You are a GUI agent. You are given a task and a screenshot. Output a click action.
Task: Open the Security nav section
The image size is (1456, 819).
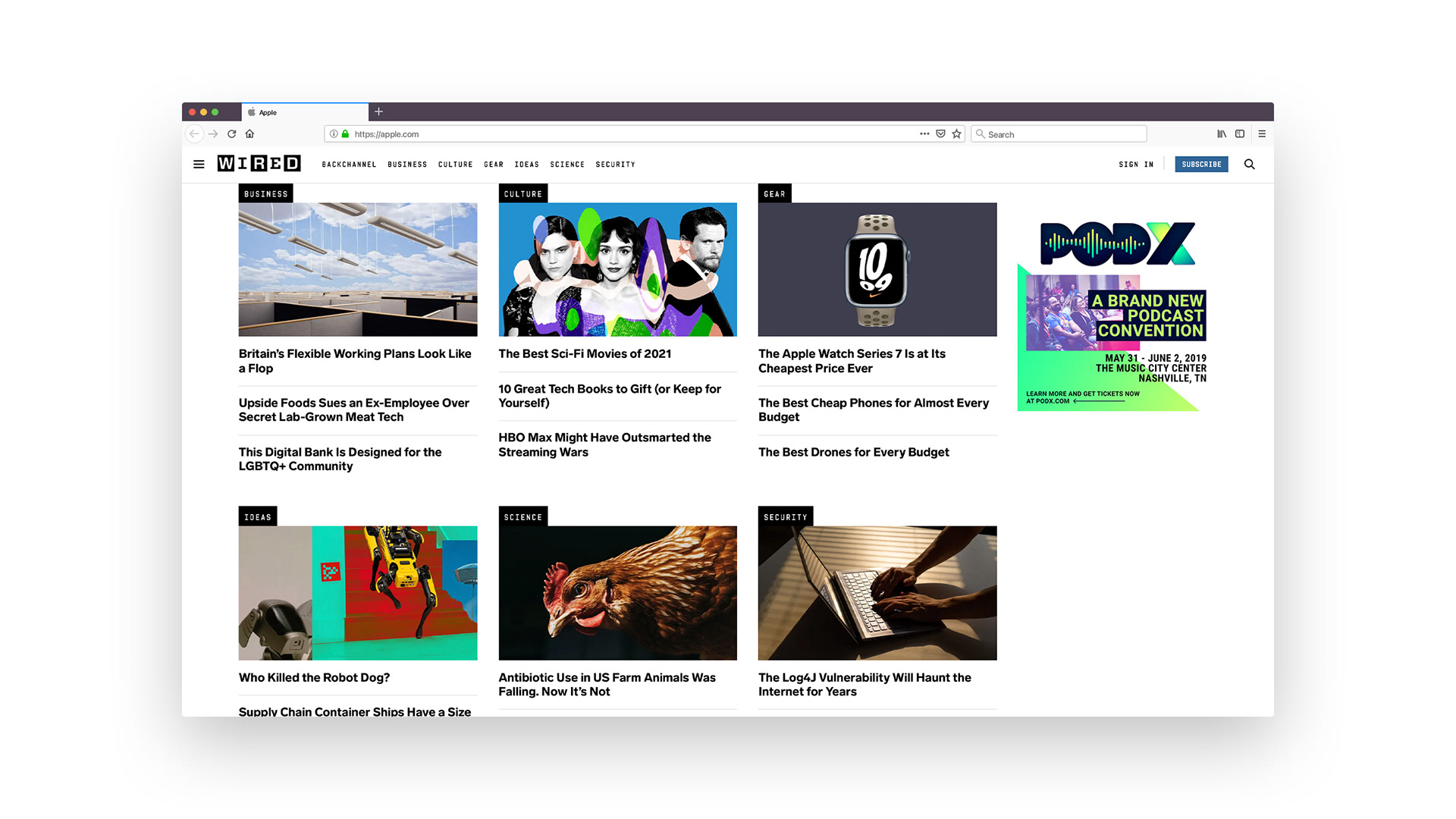point(615,165)
